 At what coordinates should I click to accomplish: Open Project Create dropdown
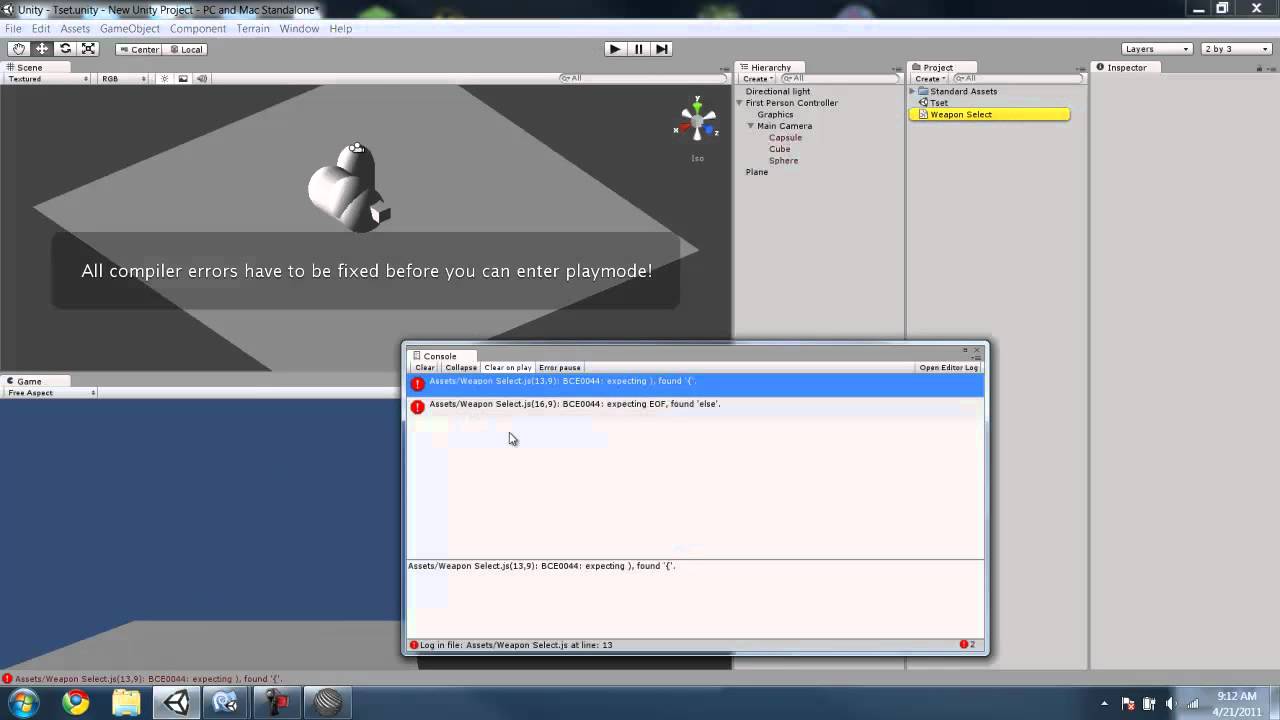point(930,78)
